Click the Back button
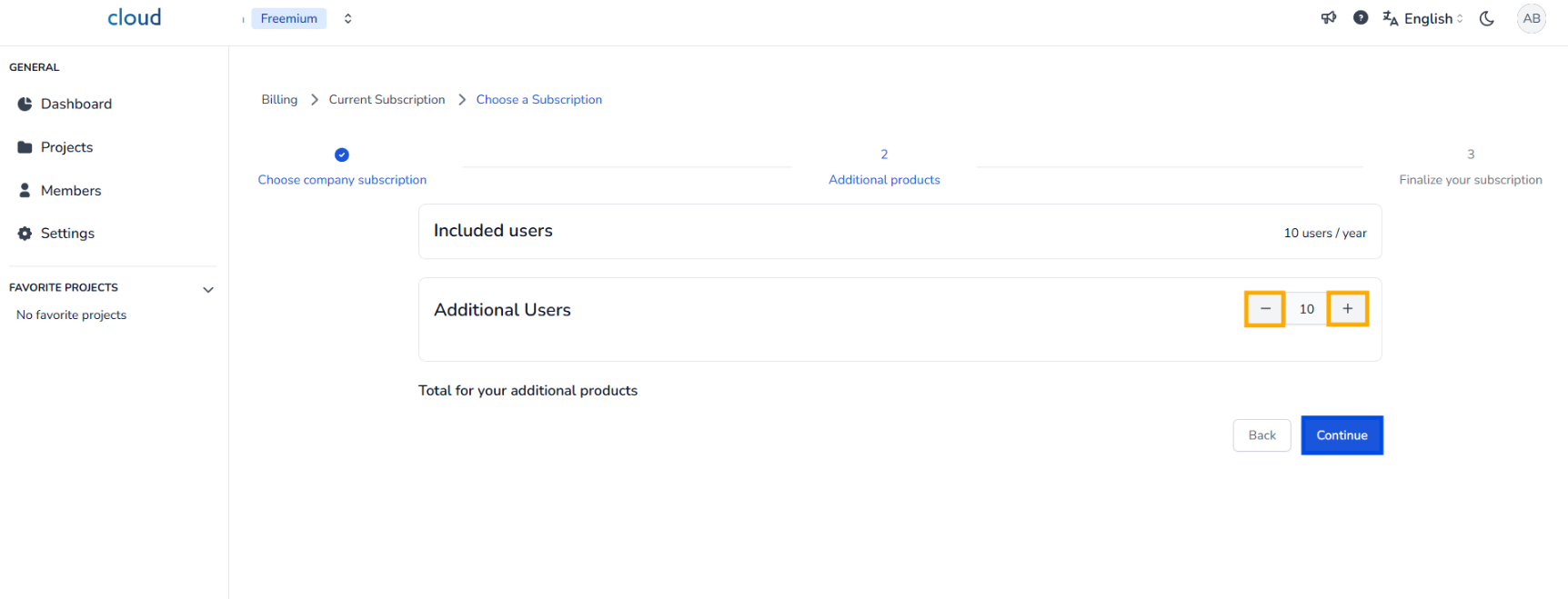The height and width of the screenshot is (599, 1568). click(1261, 435)
